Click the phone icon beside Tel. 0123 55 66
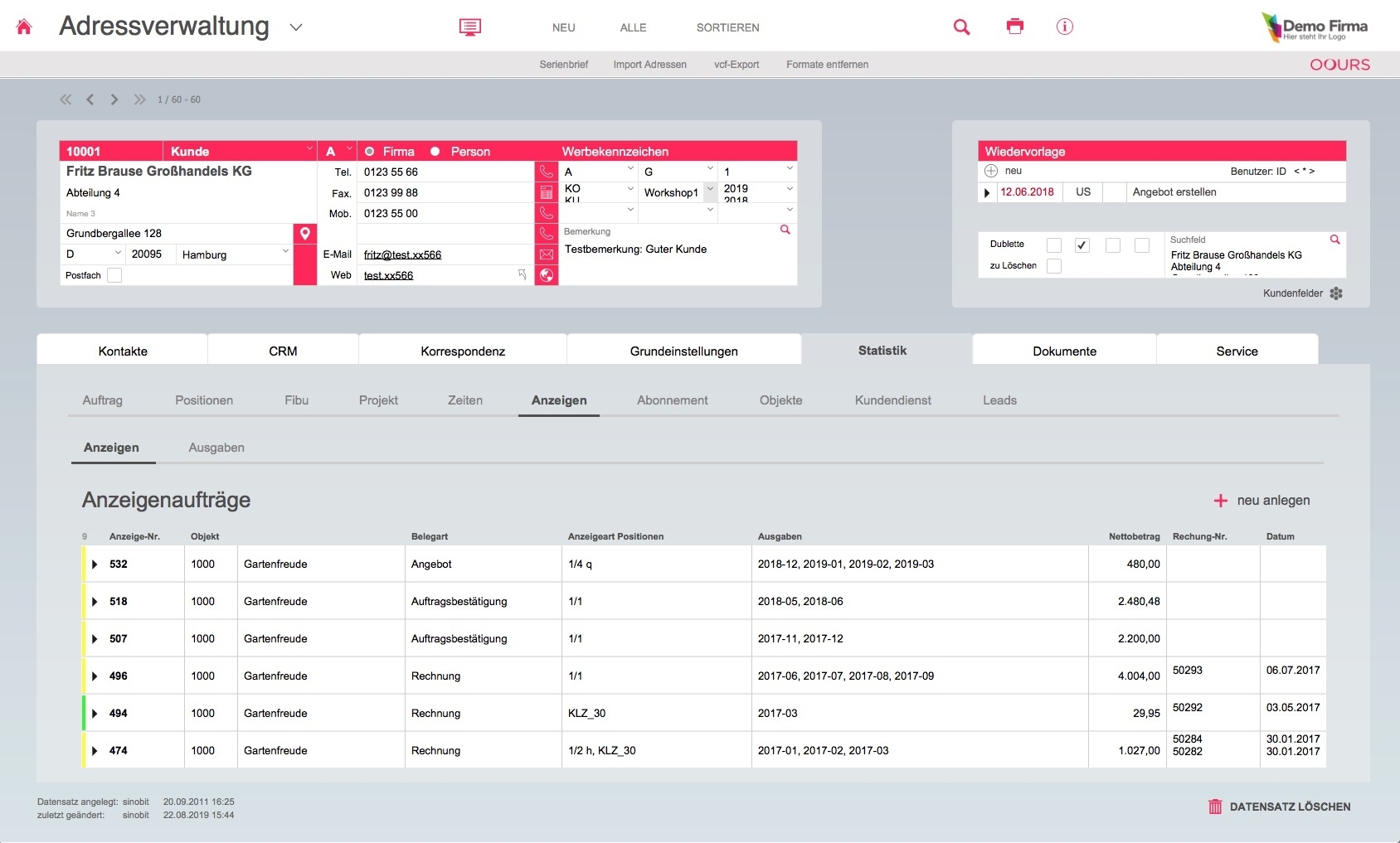Screen dimensions: 1400x843 tap(547, 172)
